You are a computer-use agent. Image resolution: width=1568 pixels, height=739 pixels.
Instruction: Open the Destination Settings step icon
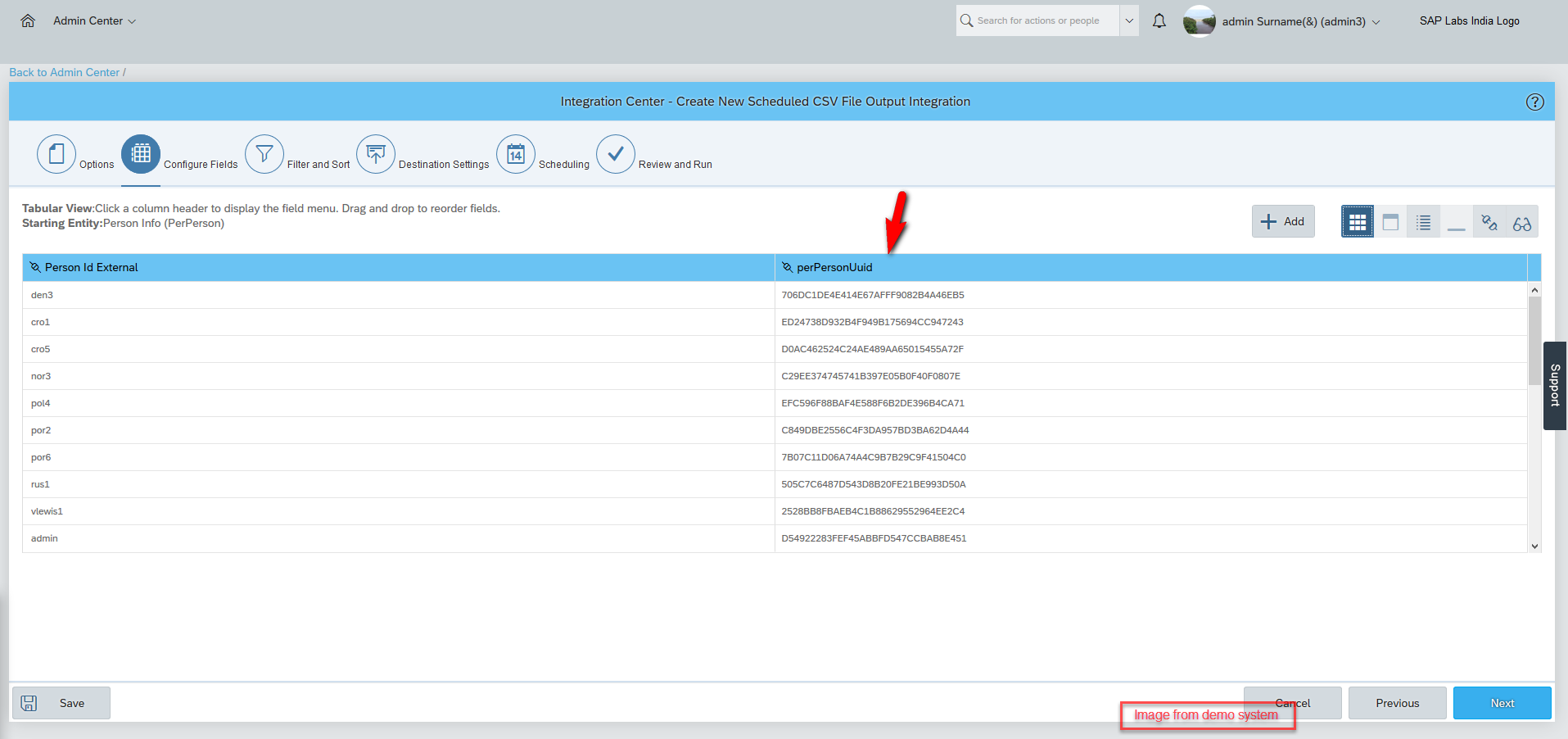pyautogui.click(x=376, y=154)
